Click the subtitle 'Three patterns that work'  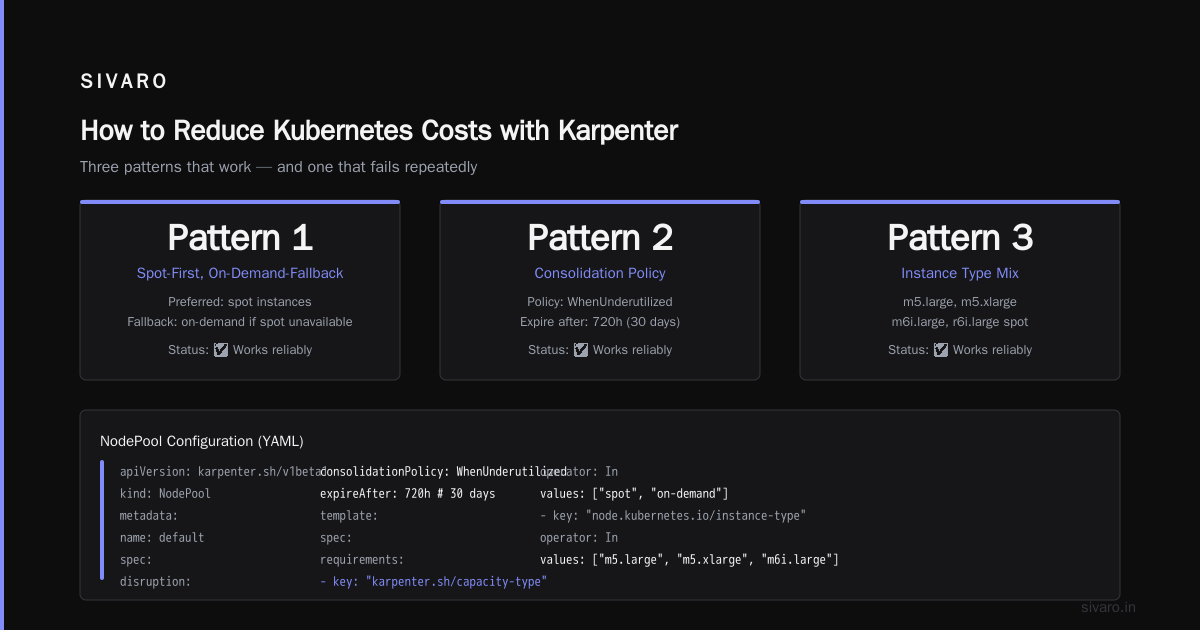tap(279, 167)
